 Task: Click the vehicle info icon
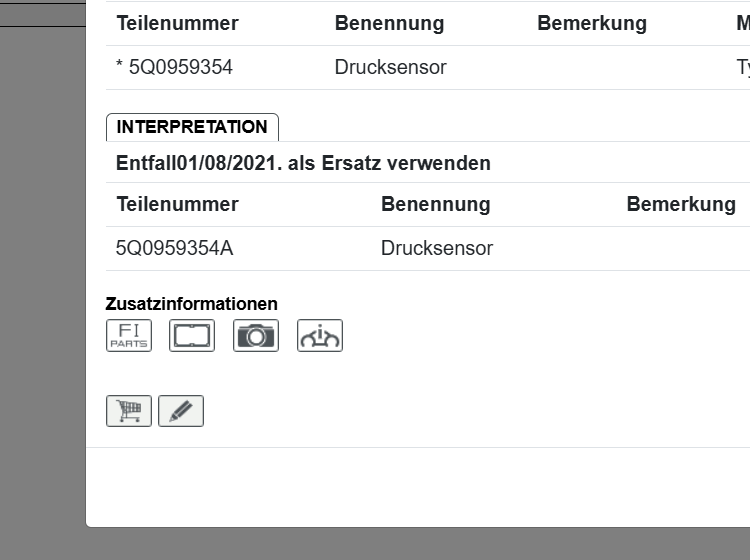pos(320,336)
